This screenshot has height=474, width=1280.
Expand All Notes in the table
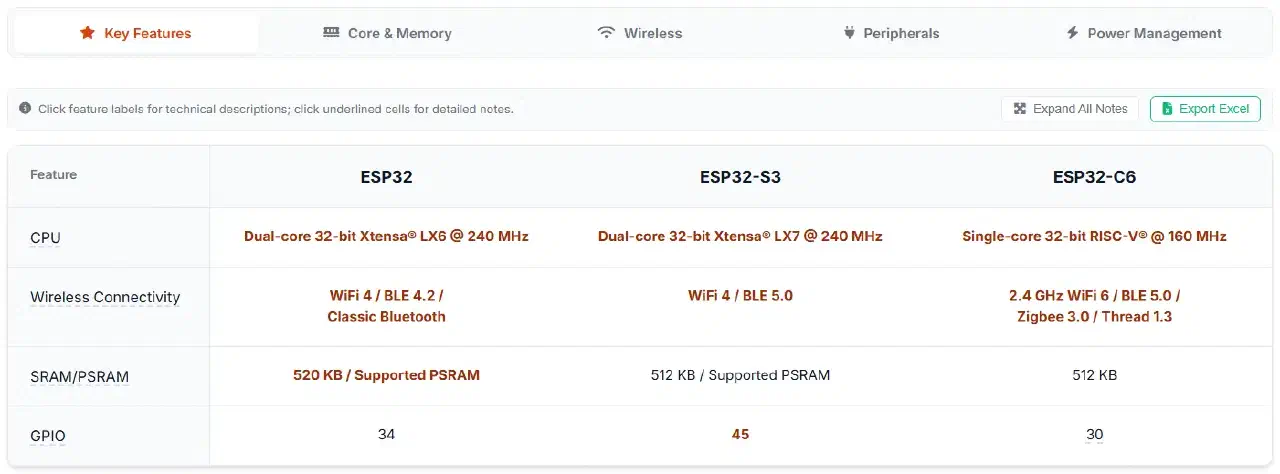1070,109
